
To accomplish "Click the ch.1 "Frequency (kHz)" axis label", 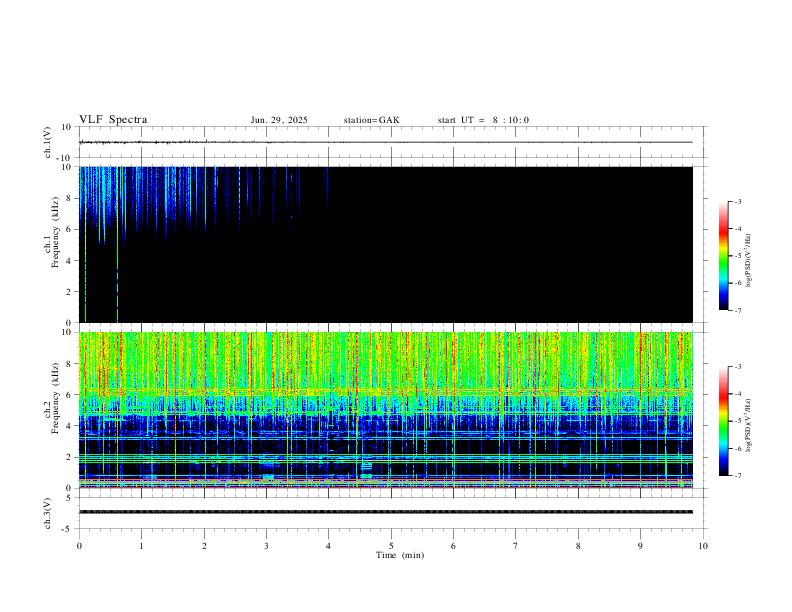I will click(x=55, y=232).
